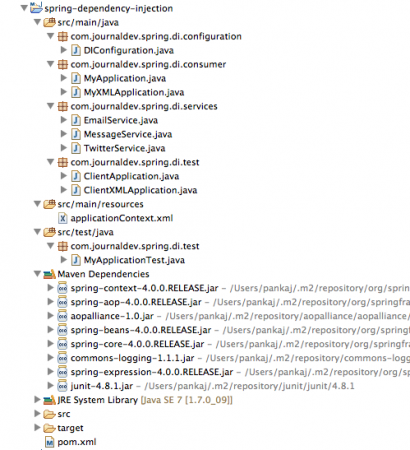Image resolution: width=410 pixels, height=450 pixels.
Task: Click the target folder icon
Action: 49,428
